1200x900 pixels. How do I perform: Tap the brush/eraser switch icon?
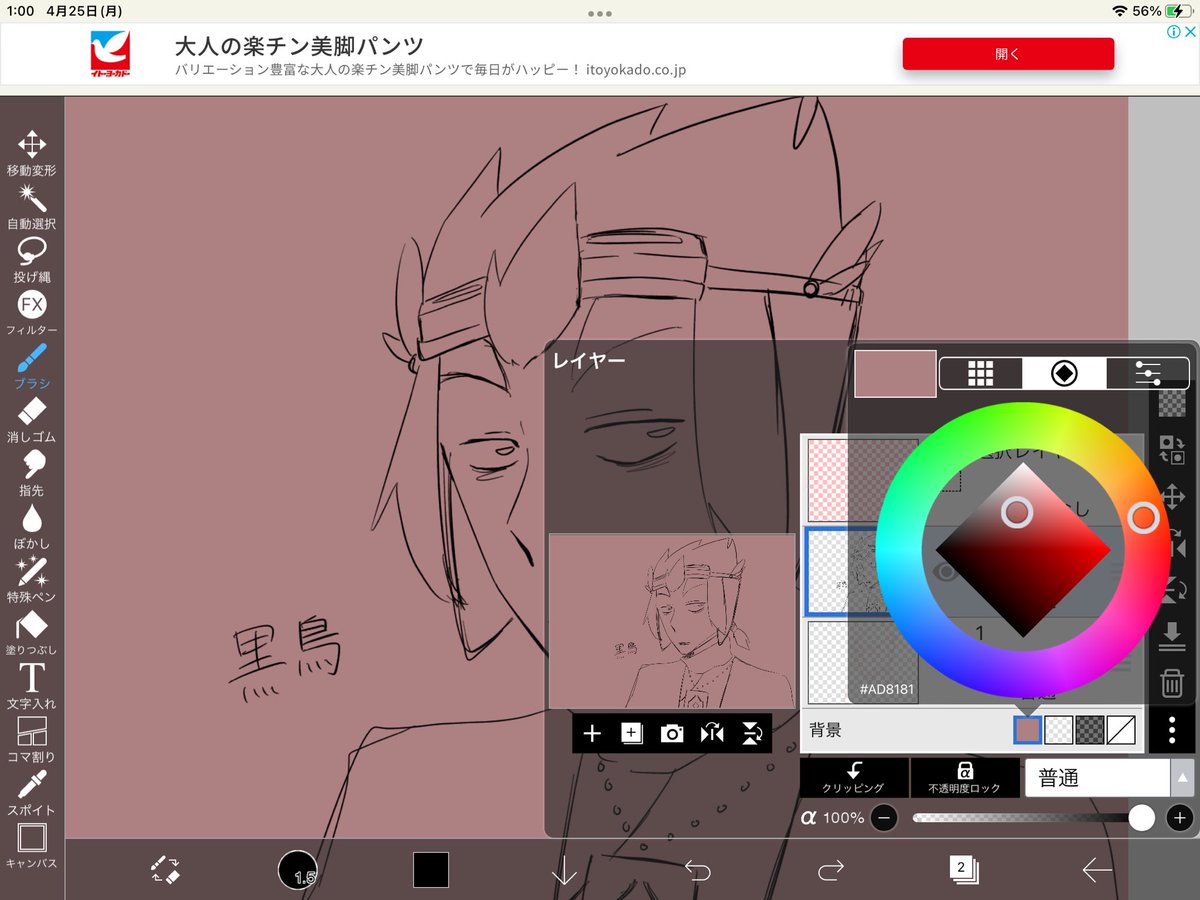coord(165,869)
